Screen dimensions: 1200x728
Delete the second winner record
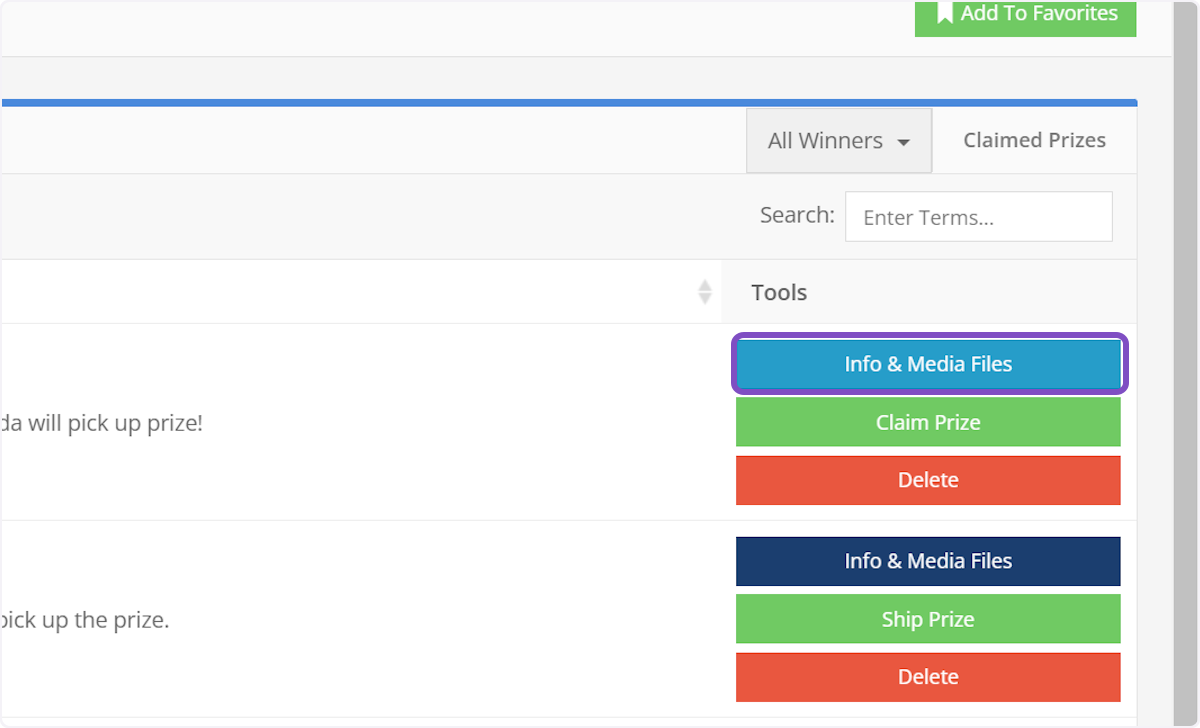coord(928,677)
